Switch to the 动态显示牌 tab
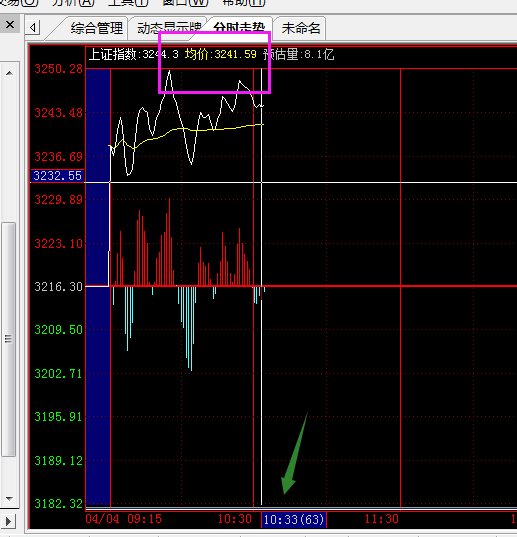This screenshot has width=517, height=537. pos(169,28)
